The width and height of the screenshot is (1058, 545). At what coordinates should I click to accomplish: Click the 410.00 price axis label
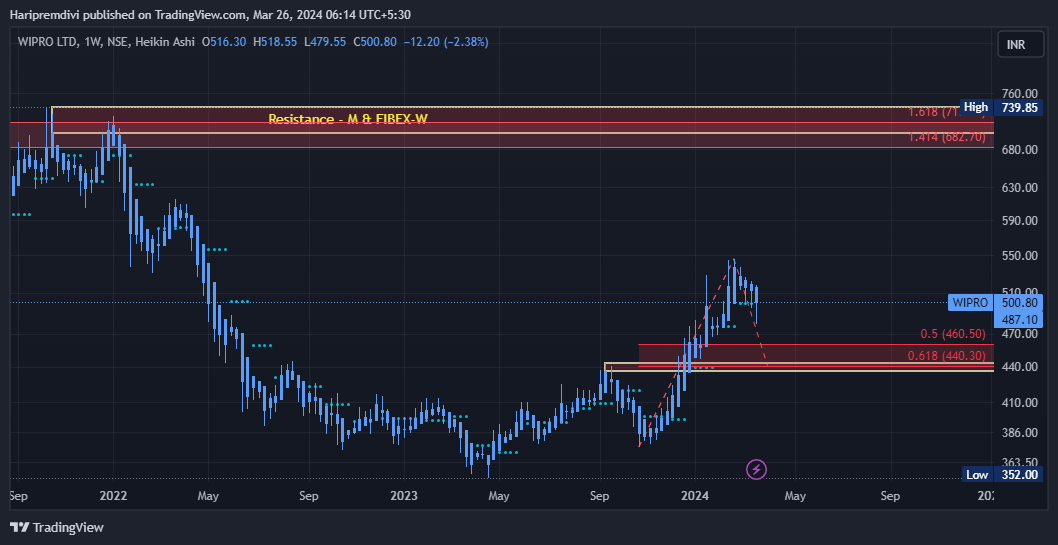coord(1020,403)
